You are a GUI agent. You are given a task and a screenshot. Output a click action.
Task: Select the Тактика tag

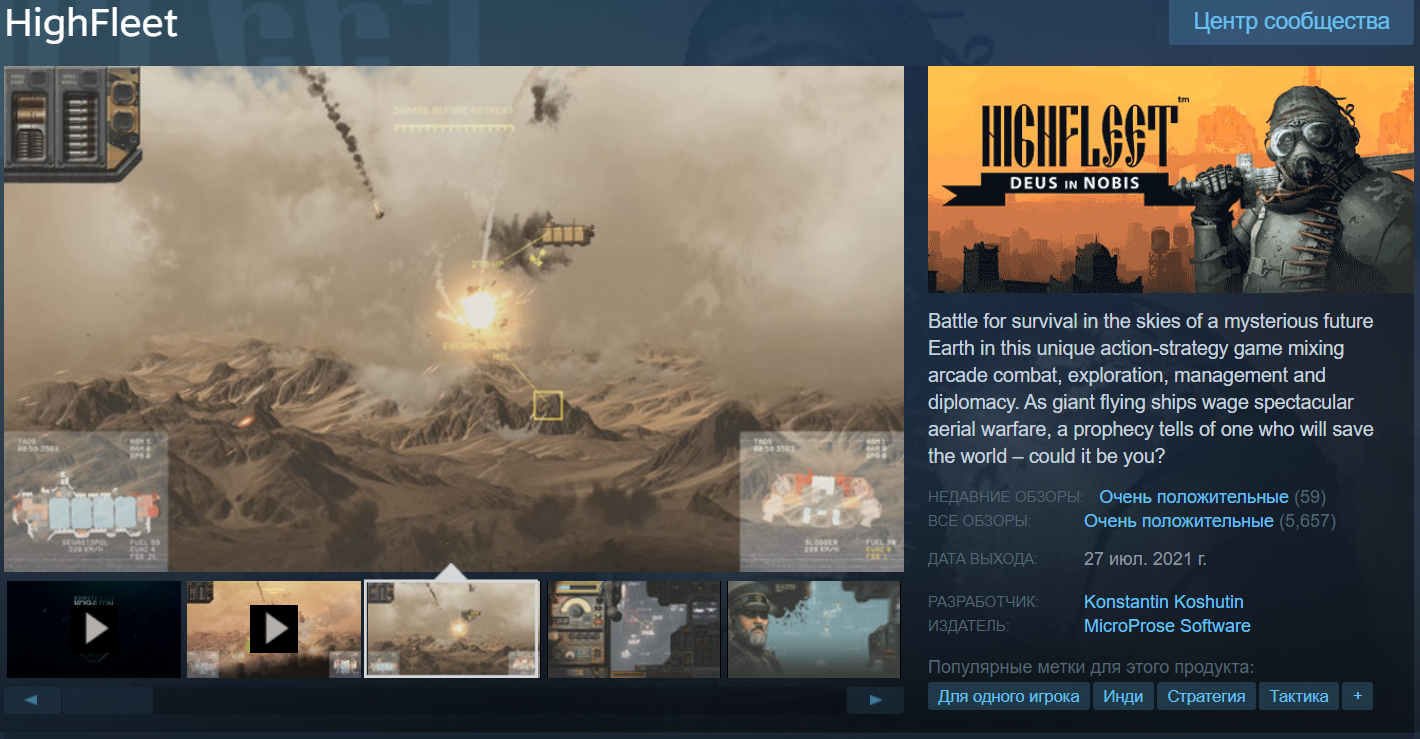(x=1299, y=696)
